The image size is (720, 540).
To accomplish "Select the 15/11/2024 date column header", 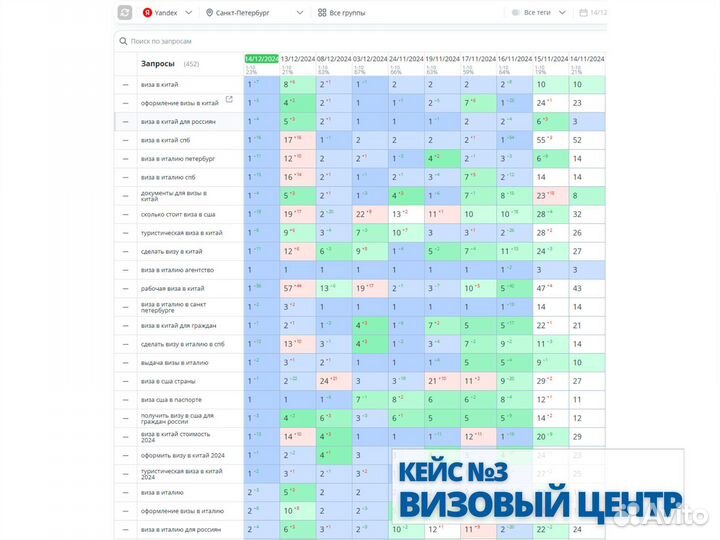I will click(551, 59).
